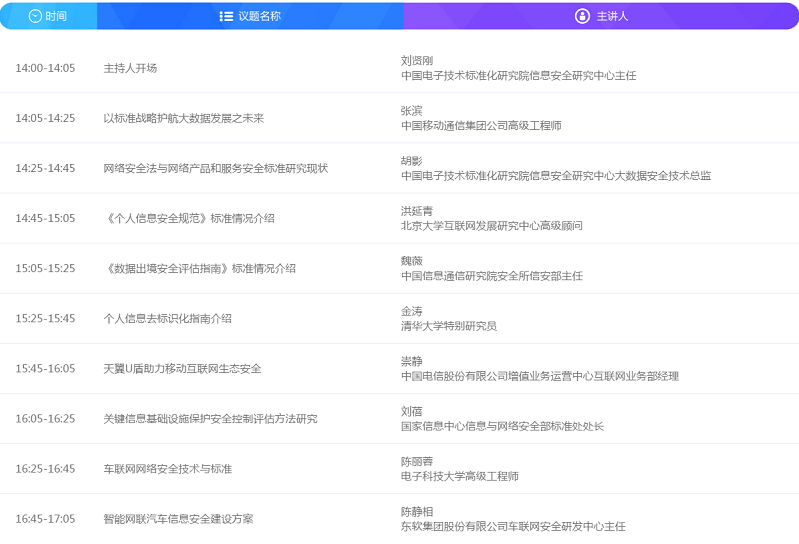
Task: Open 天翼U盾助力移动互联网生态安全 topic
Action: tap(182, 368)
